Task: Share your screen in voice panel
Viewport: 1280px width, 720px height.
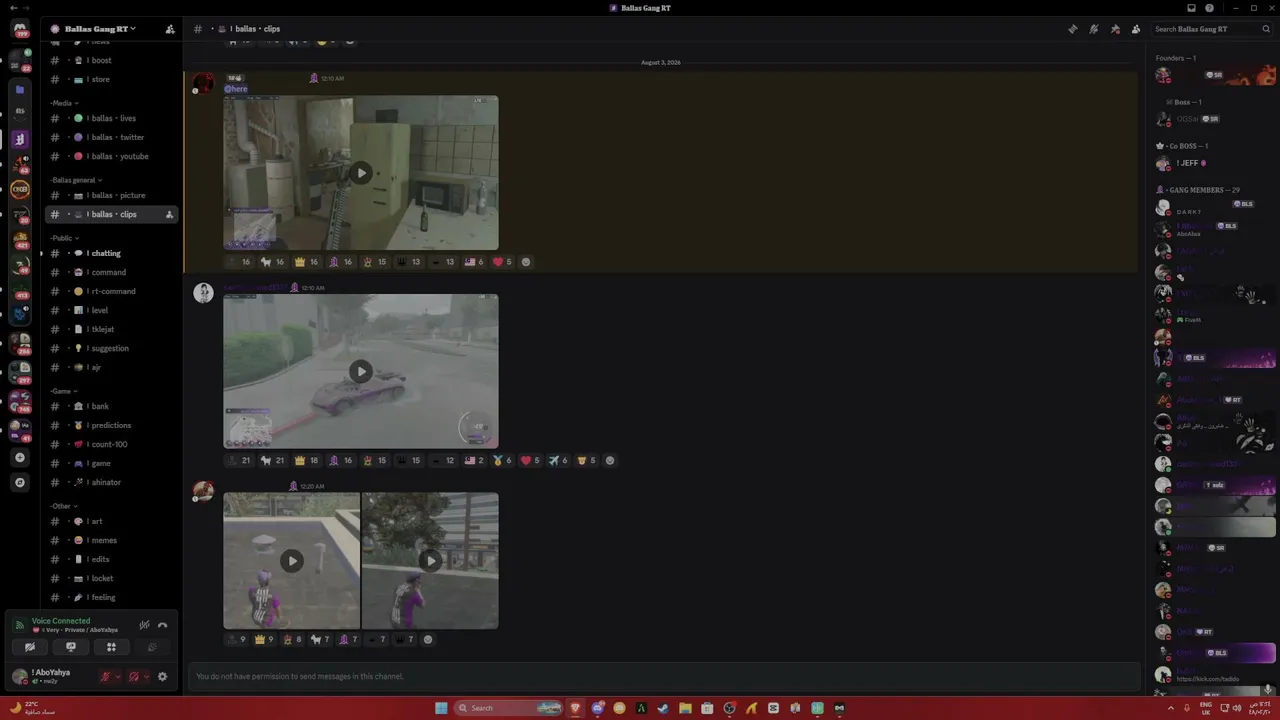Action: 70,647
